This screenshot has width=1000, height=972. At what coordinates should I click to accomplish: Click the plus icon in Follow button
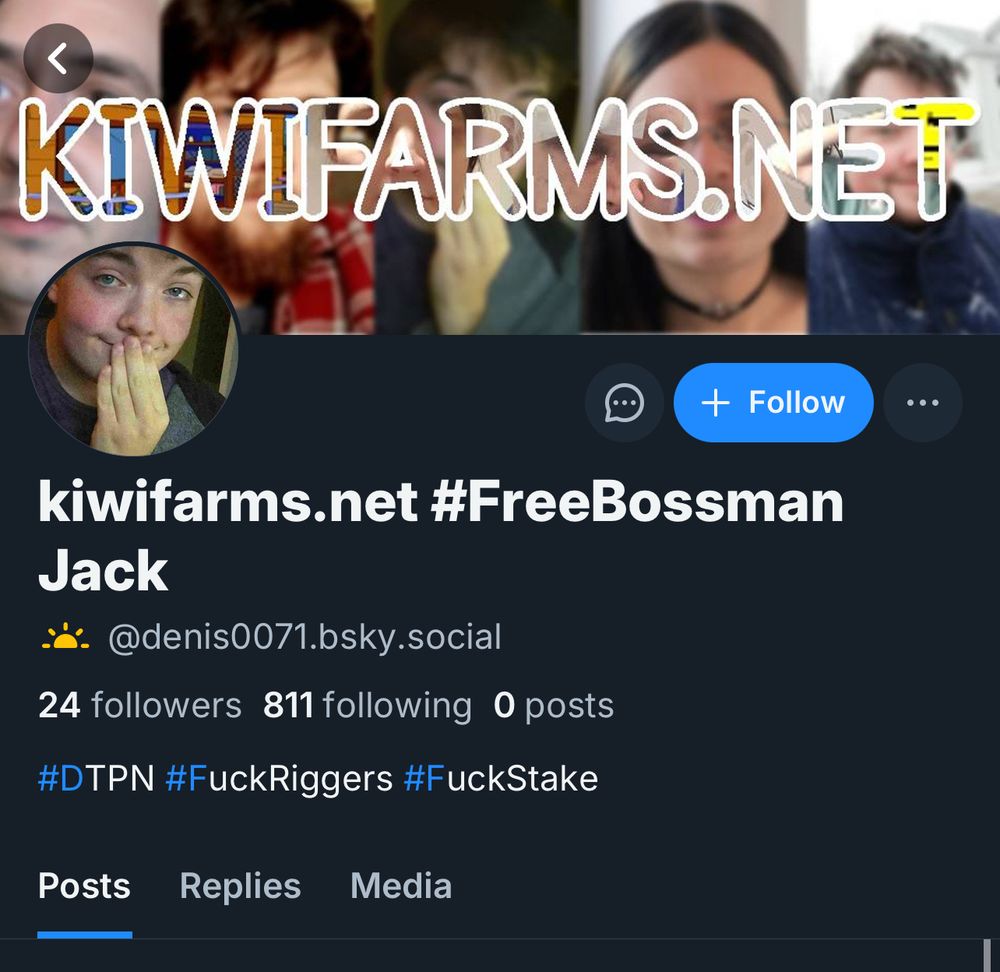tap(715, 403)
